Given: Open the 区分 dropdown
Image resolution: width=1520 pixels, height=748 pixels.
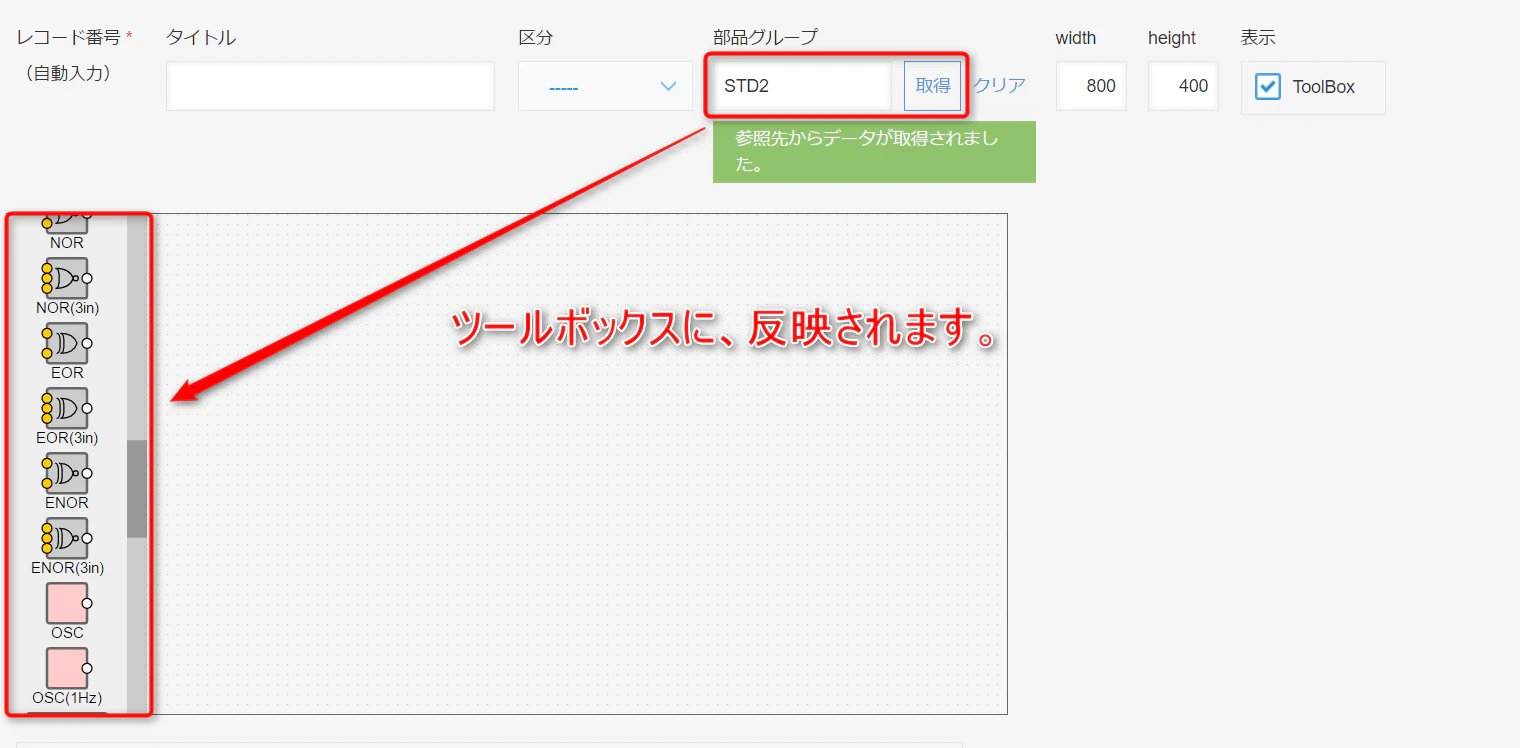Looking at the screenshot, I should click(x=605, y=86).
